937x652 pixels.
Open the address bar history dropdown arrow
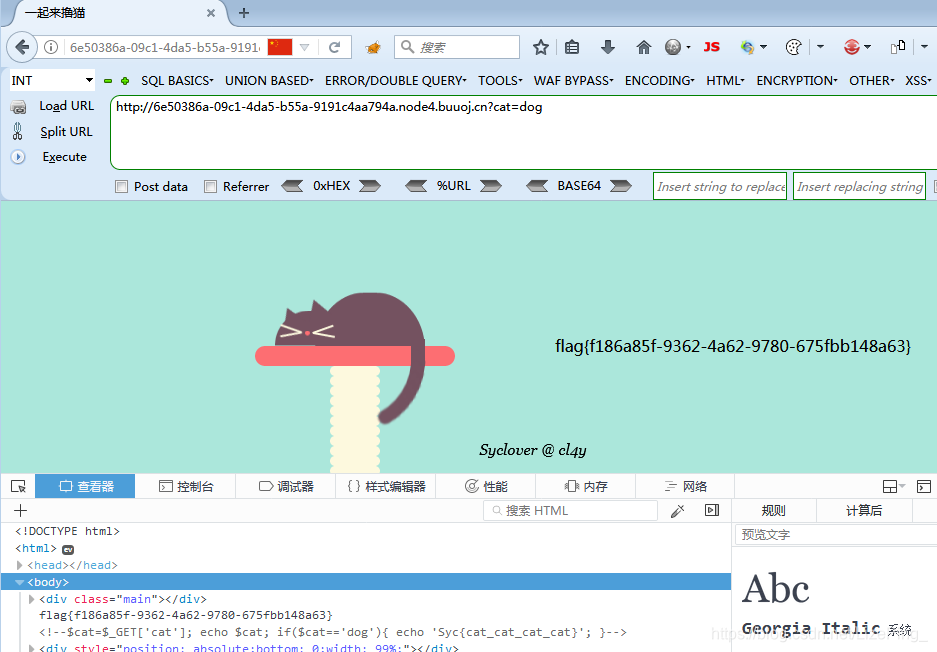pos(305,47)
